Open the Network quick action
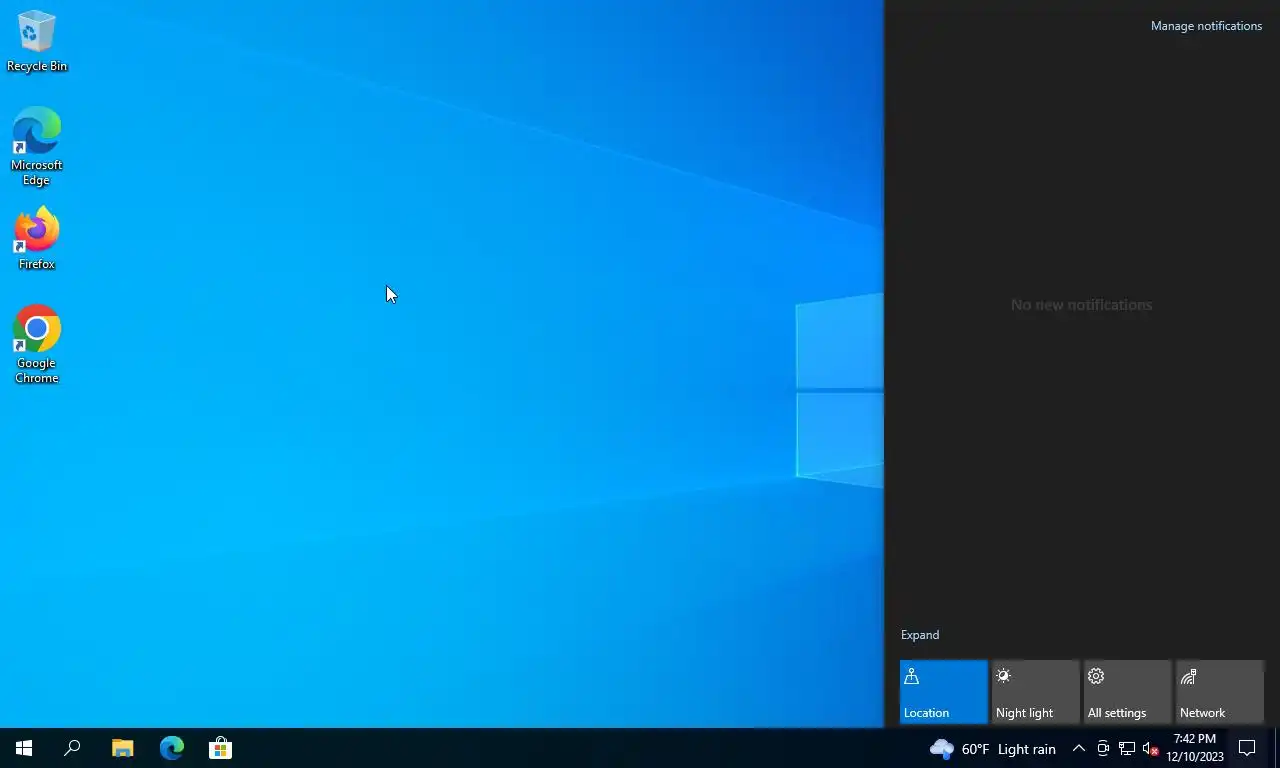Image resolution: width=1280 pixels, height=768 pixels. 1220,692
